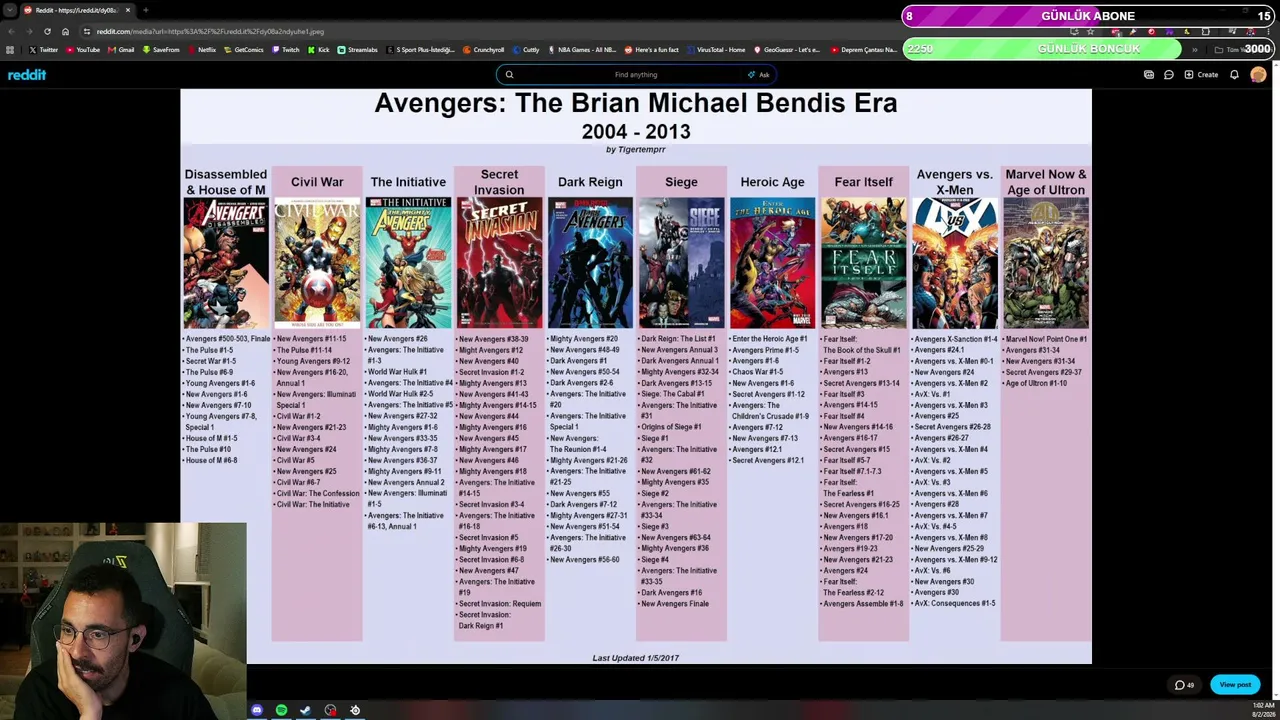Open the Crunchyroll bookmark
1280x720 pixels.
tap(484, 50)
